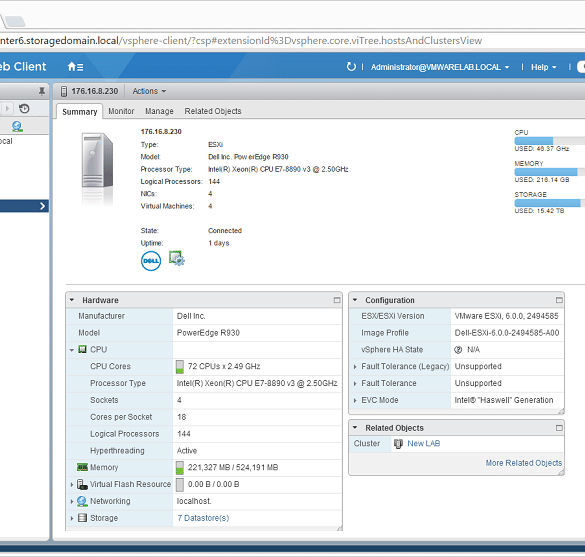Screen dimensions: 585x557
Task: Open the Help dropdown menu
Action: 544,67
